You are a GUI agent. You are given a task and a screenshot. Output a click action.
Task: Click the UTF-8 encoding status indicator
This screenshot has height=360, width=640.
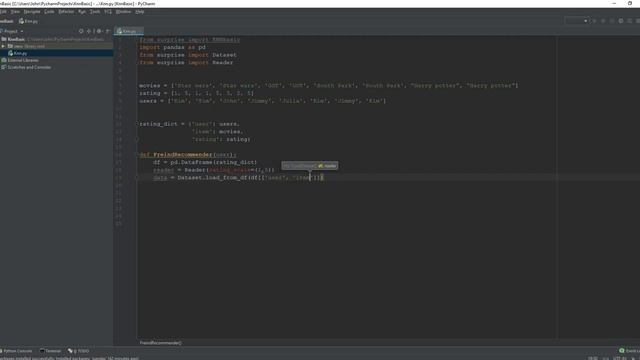(x=620, y=358)
